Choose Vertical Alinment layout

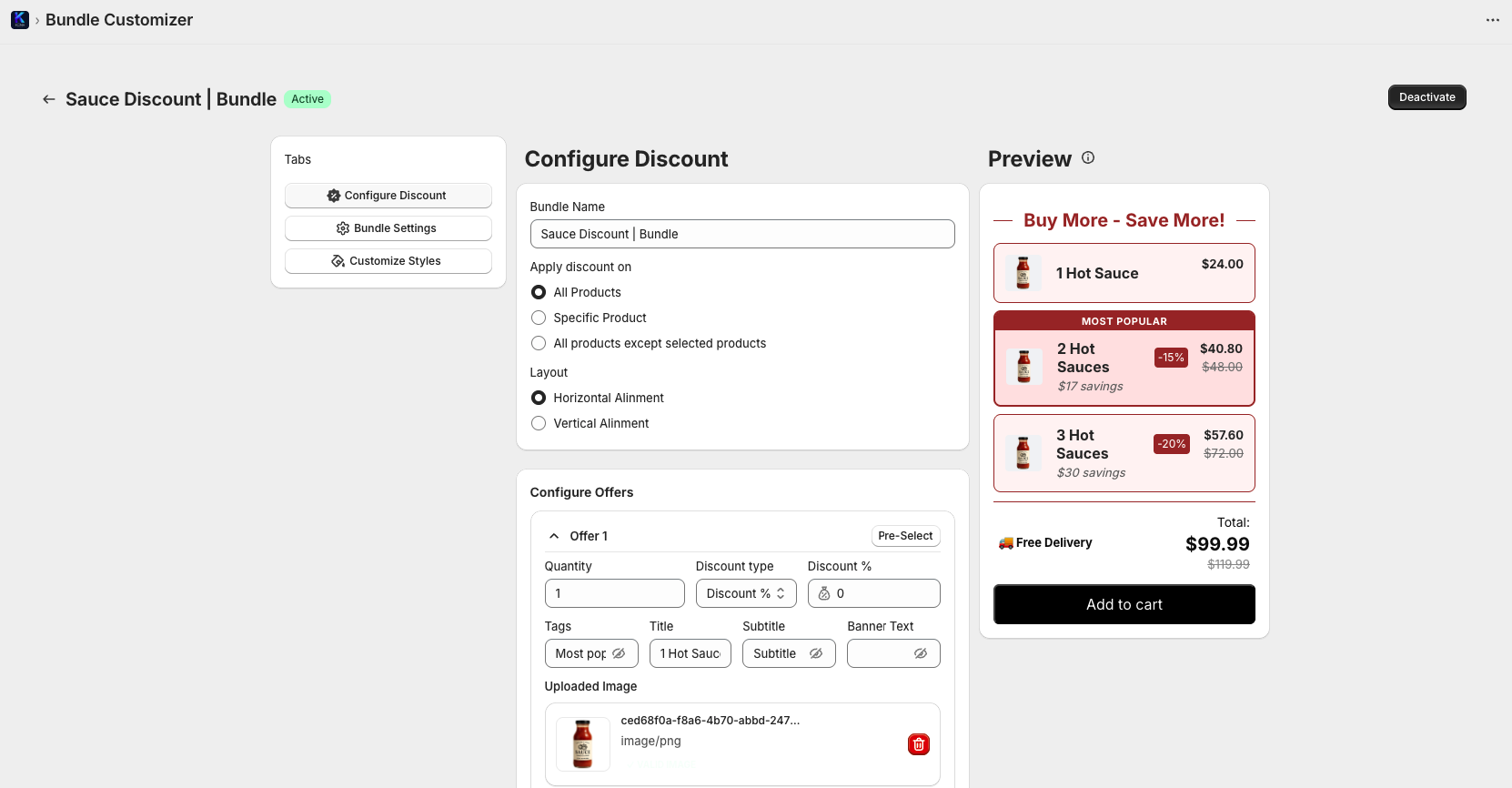[x=539, y=423]
